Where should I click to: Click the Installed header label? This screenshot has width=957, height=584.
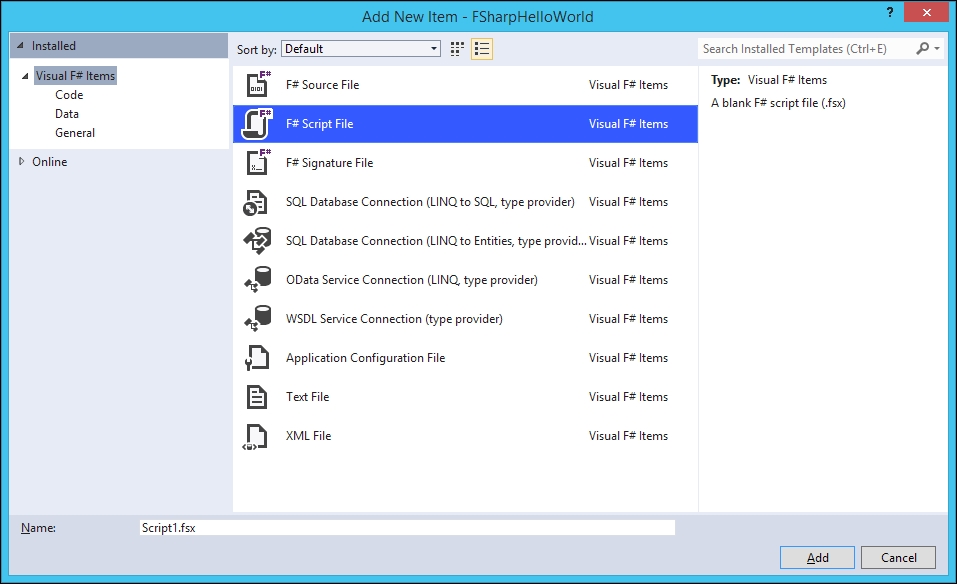click(54, 46)
